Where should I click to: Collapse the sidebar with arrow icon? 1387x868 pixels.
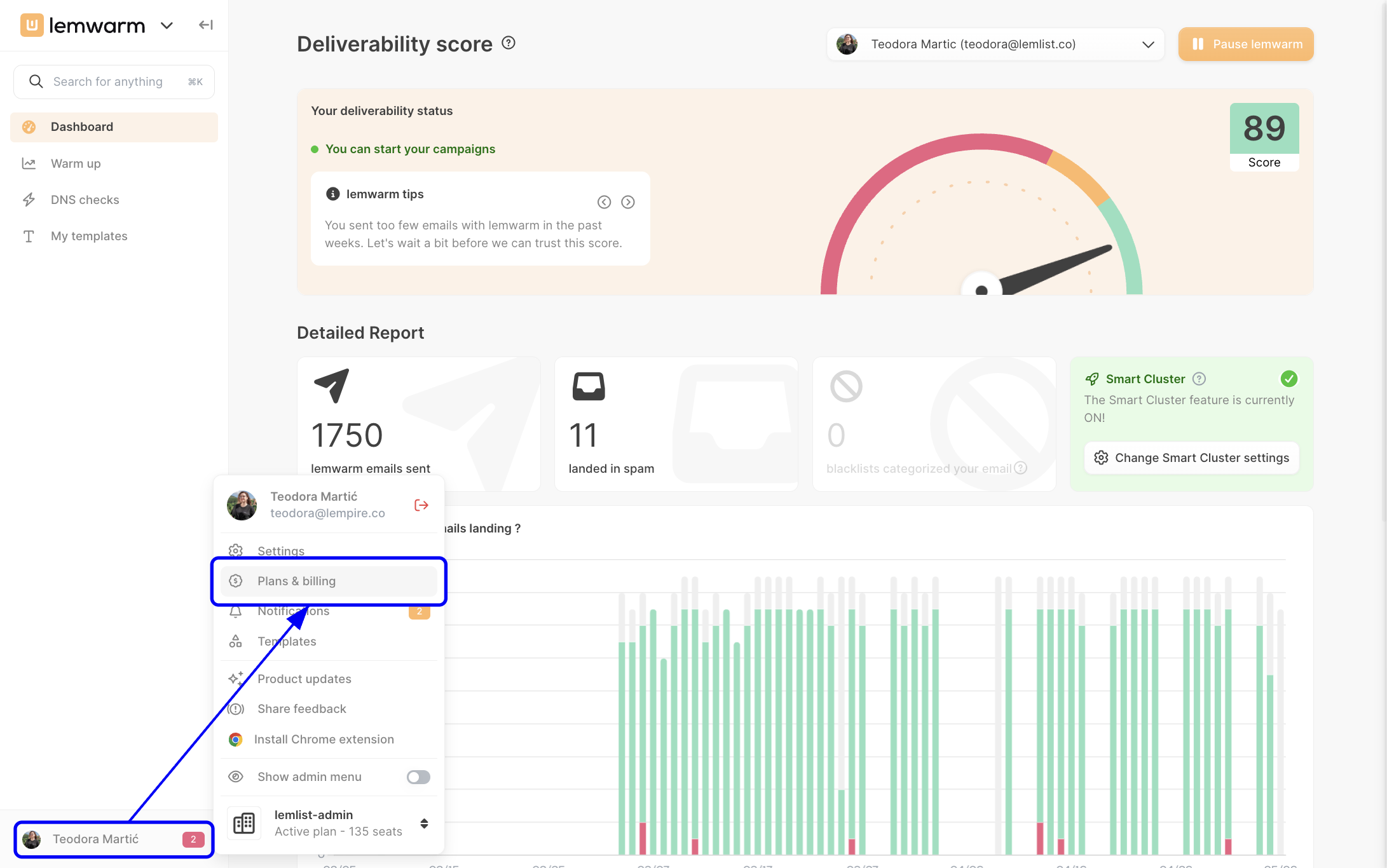click(x=205, y=25)
